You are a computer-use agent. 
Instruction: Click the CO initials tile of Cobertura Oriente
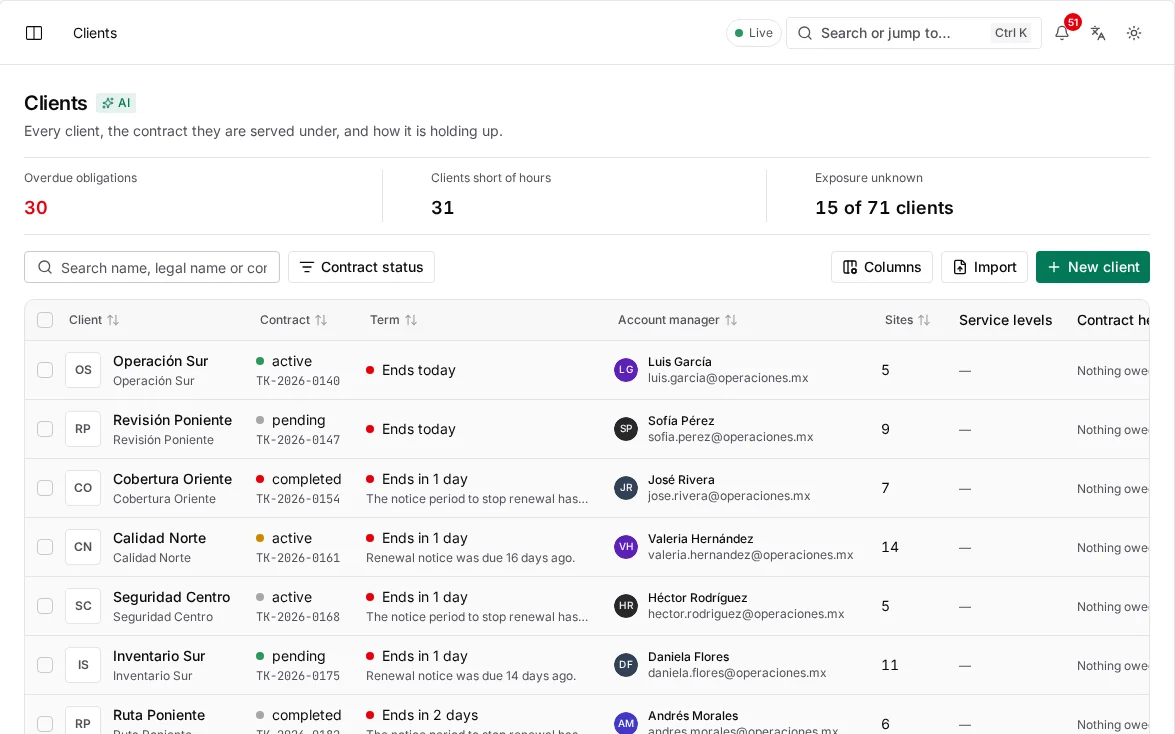83,487
